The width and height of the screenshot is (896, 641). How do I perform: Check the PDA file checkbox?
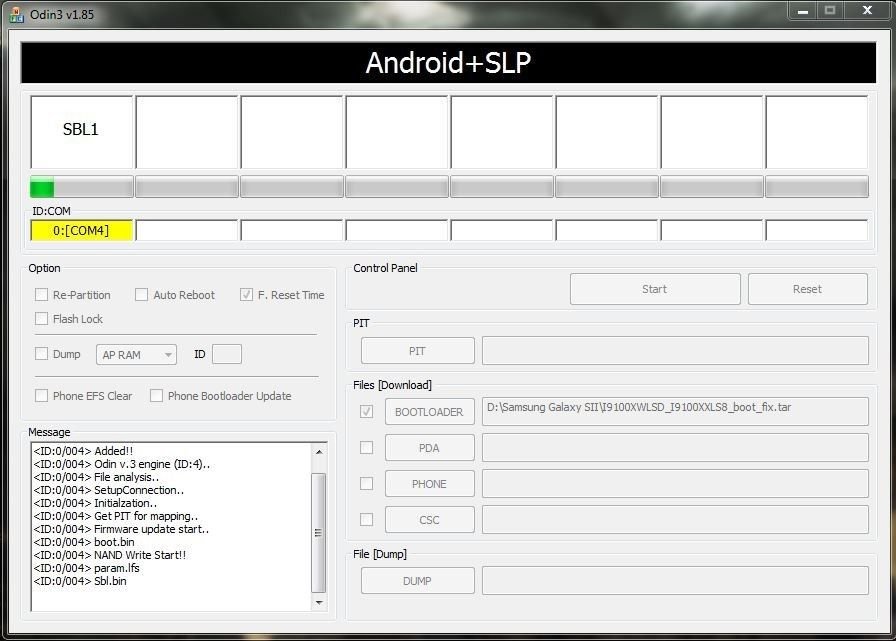366,447
